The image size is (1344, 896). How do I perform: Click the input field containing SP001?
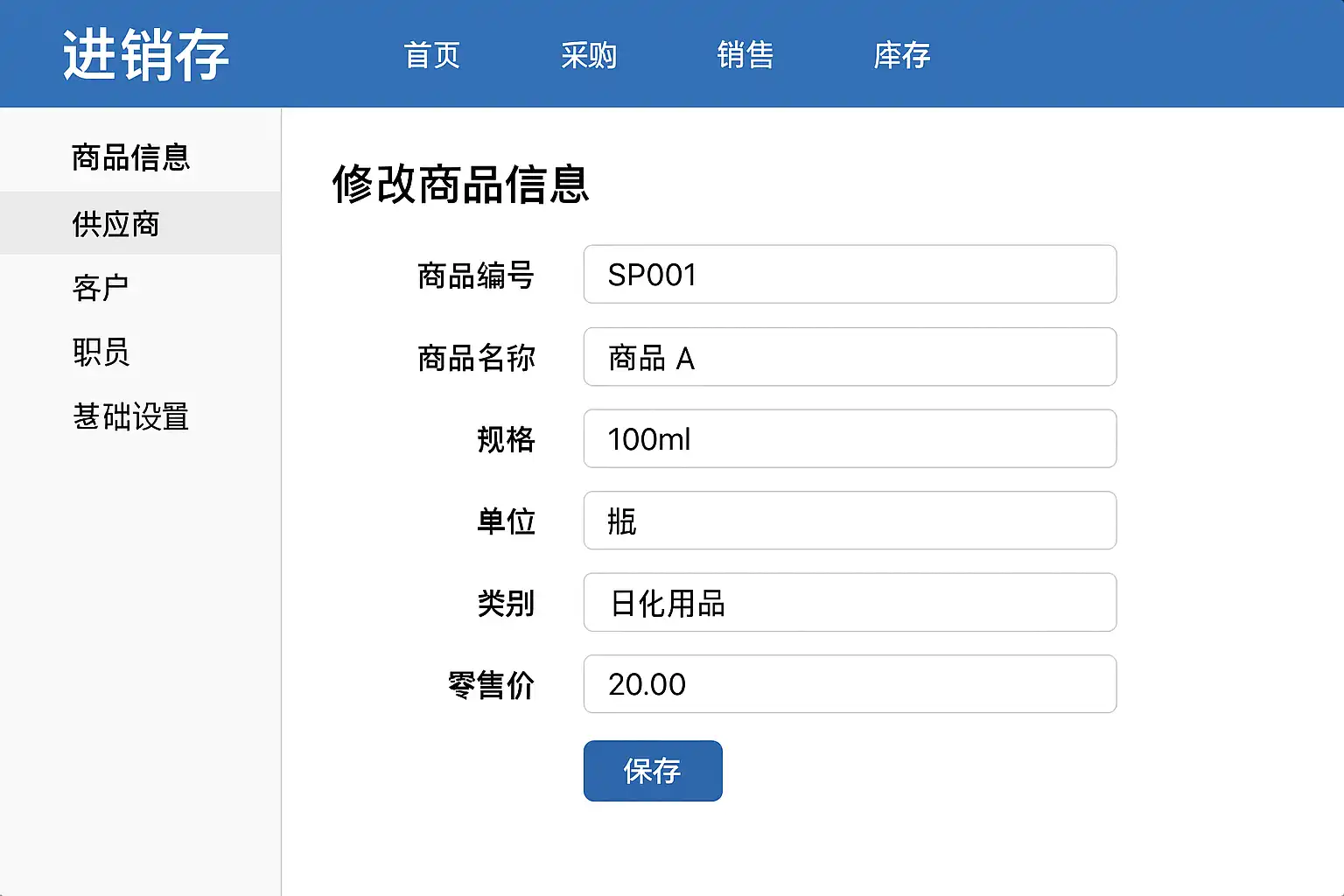850,275
